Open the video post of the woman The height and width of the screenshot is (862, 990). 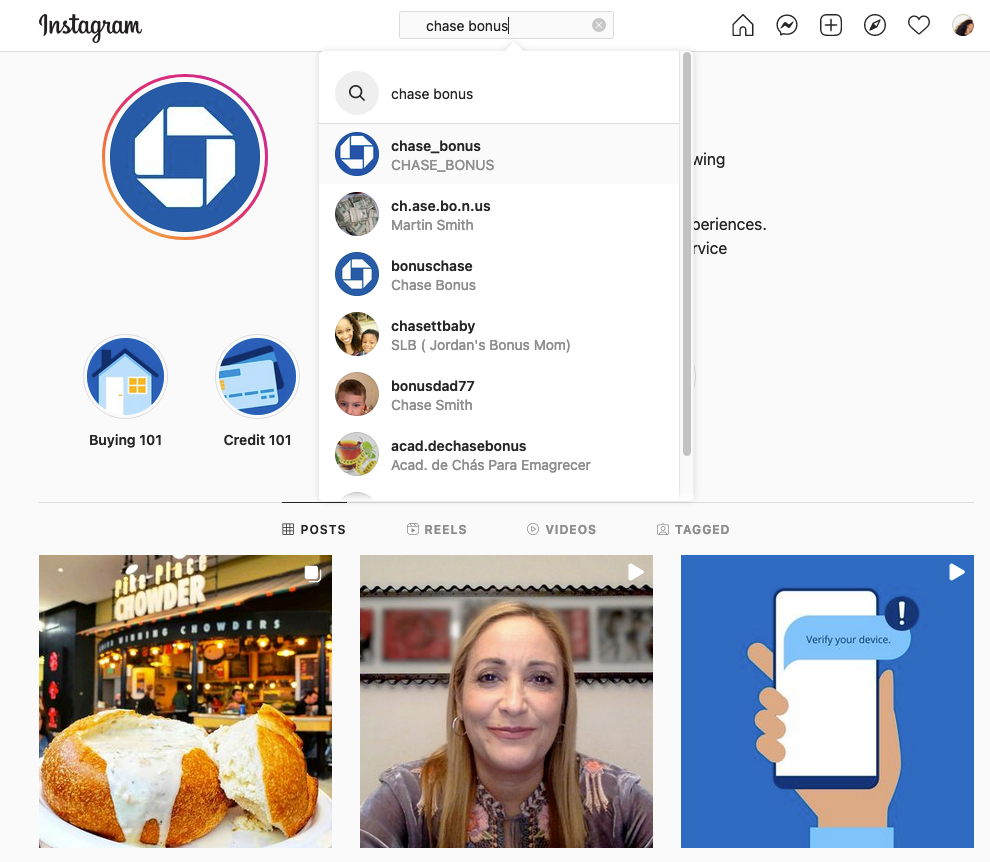pyautogui.click(x=506, y=701)
